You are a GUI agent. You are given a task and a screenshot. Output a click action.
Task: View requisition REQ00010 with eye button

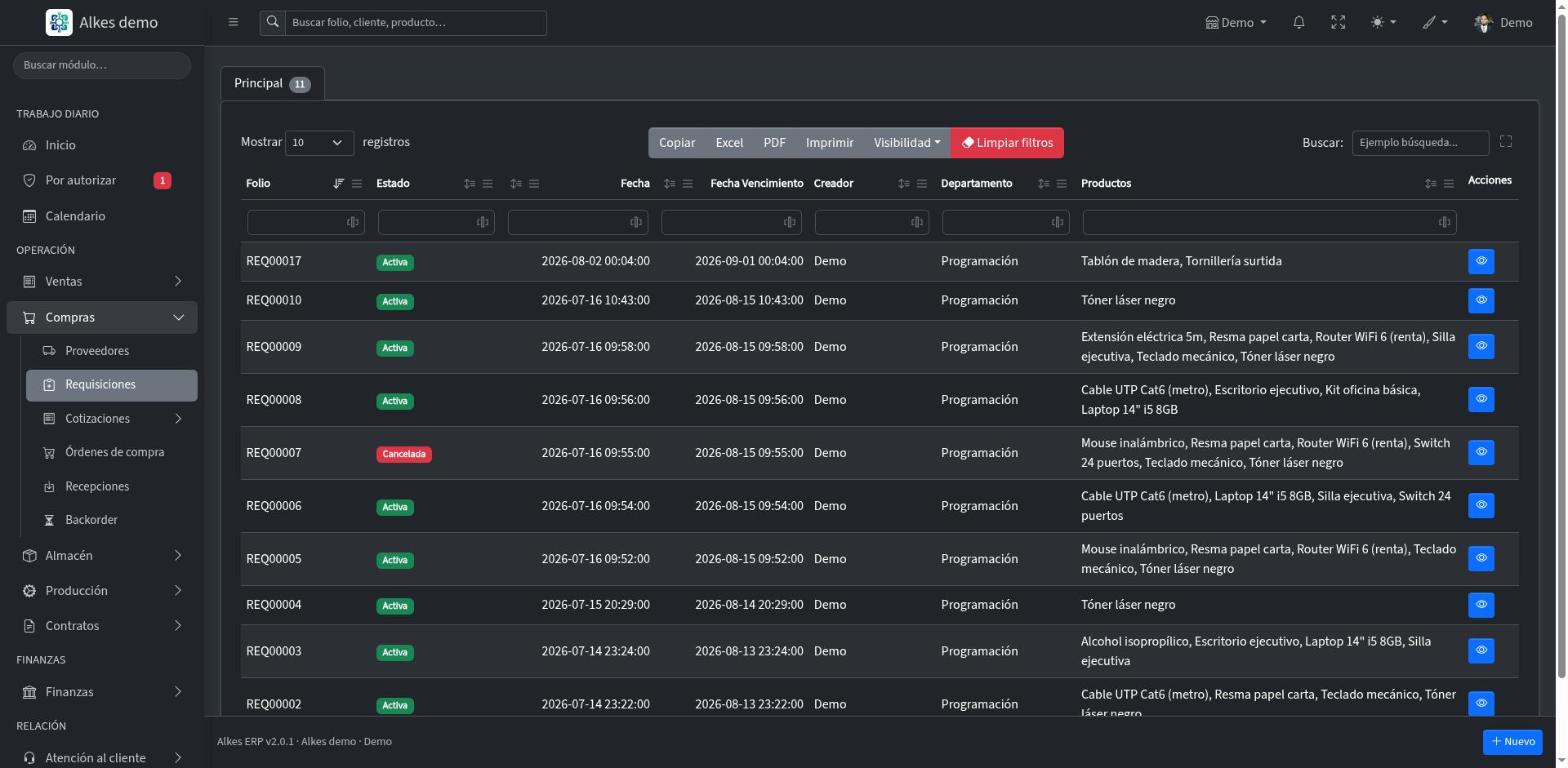[1481, 300]
